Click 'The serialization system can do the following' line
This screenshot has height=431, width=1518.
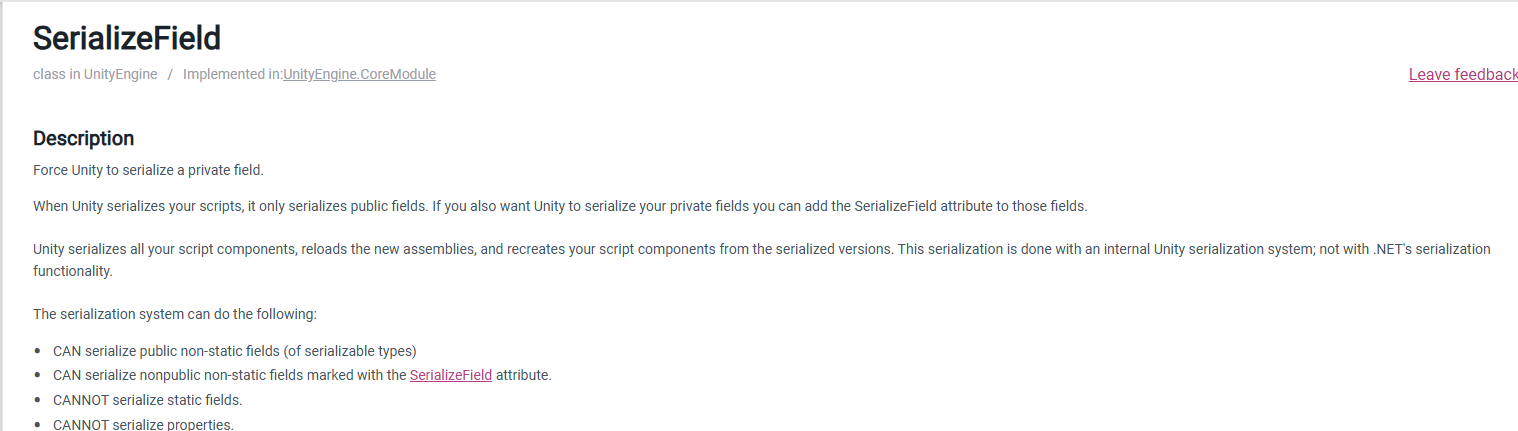point(175,314)
